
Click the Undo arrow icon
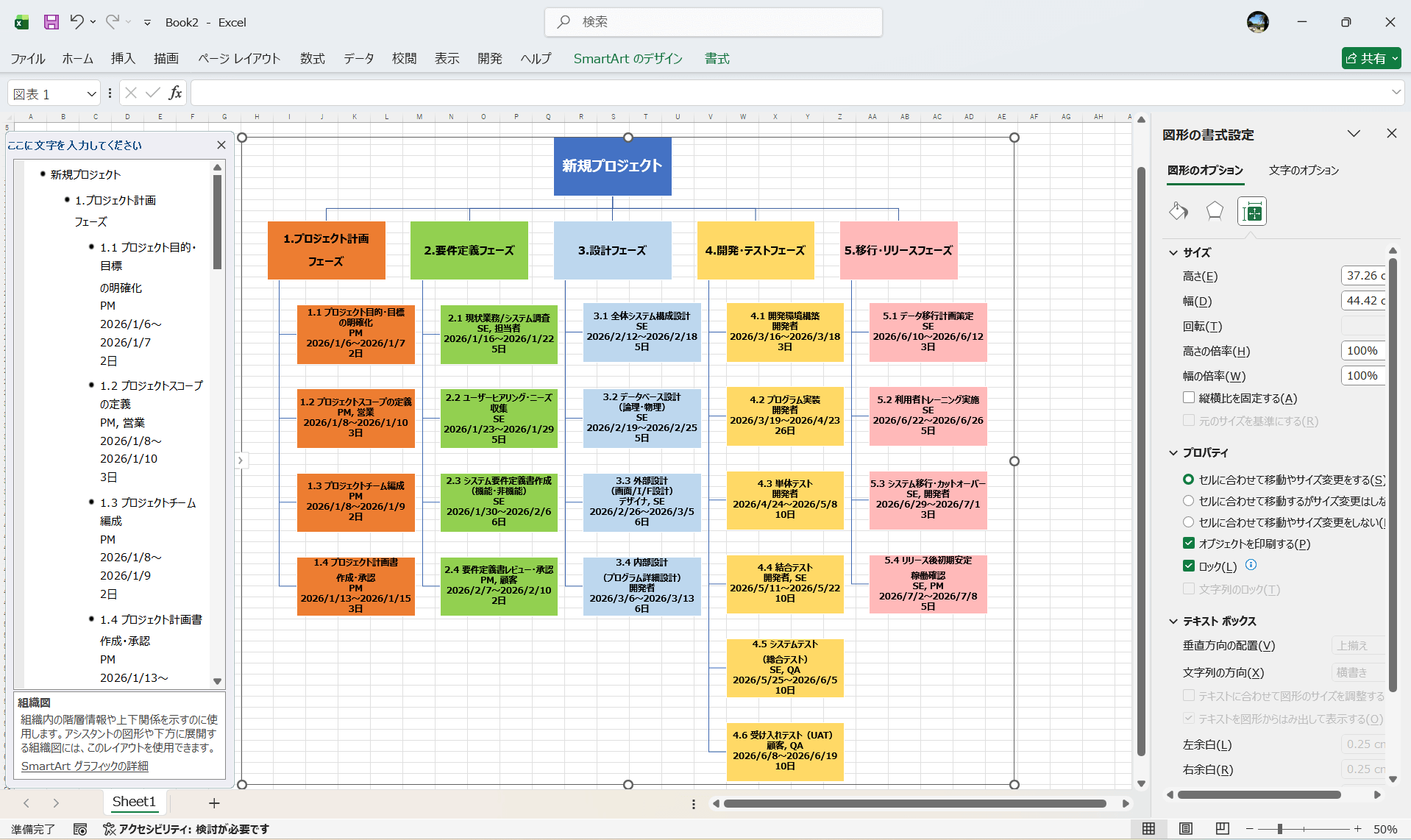(77, 22)
